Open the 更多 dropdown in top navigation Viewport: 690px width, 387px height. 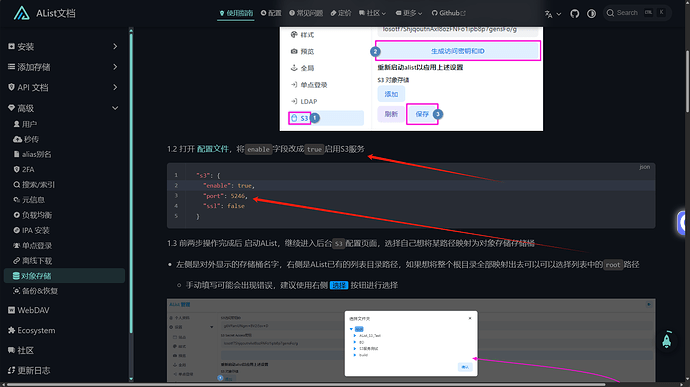click(x=409, y=13)
